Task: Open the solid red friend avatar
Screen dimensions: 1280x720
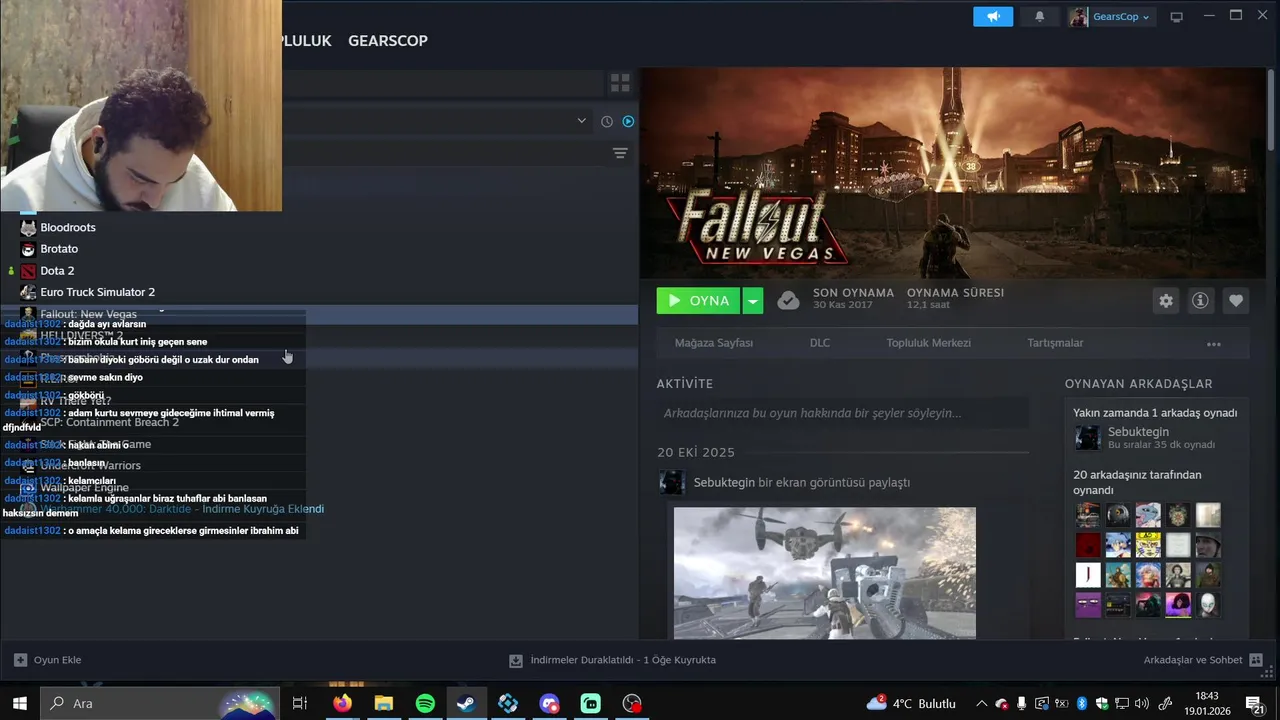Action: coord(1088,545)
